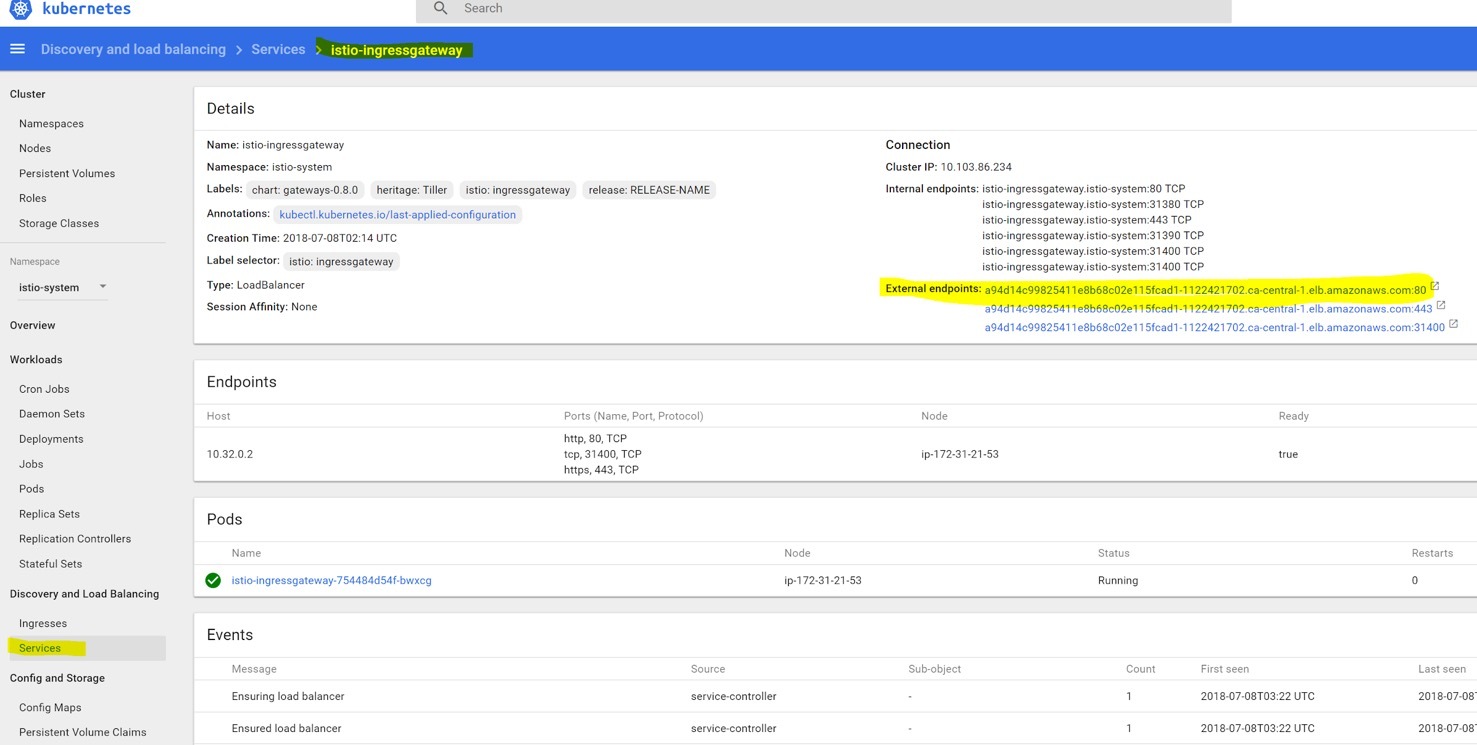Open external link icon for port 80 endpoint

[1434, 286]
